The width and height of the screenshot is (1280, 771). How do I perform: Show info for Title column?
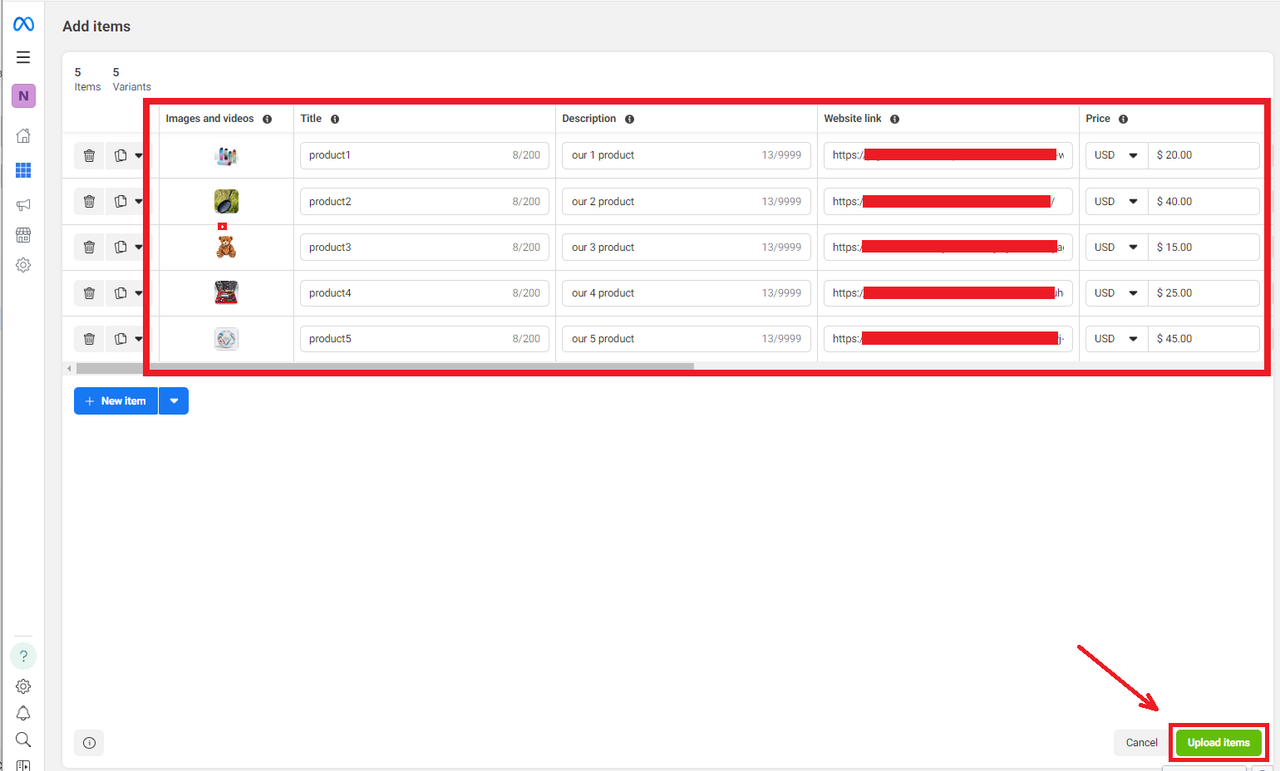[x=335, y=119]
